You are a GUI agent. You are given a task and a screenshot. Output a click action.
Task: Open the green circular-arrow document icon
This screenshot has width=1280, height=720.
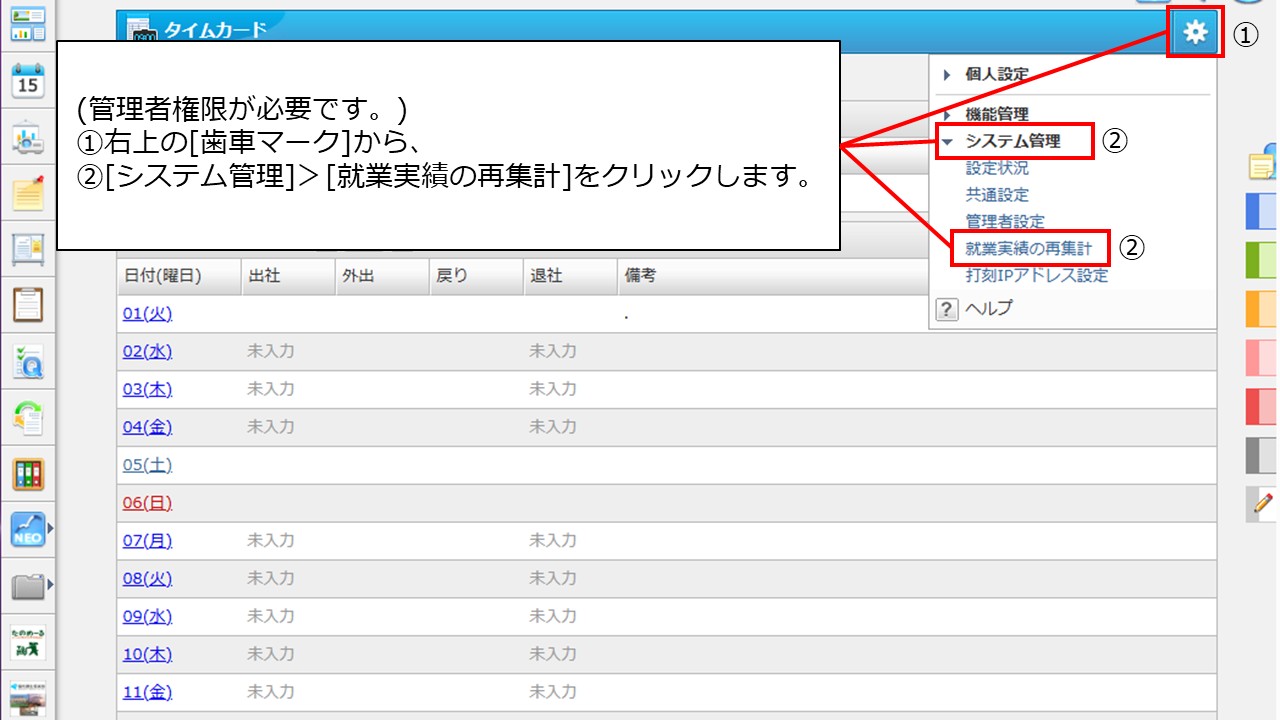tap(28, 417)
